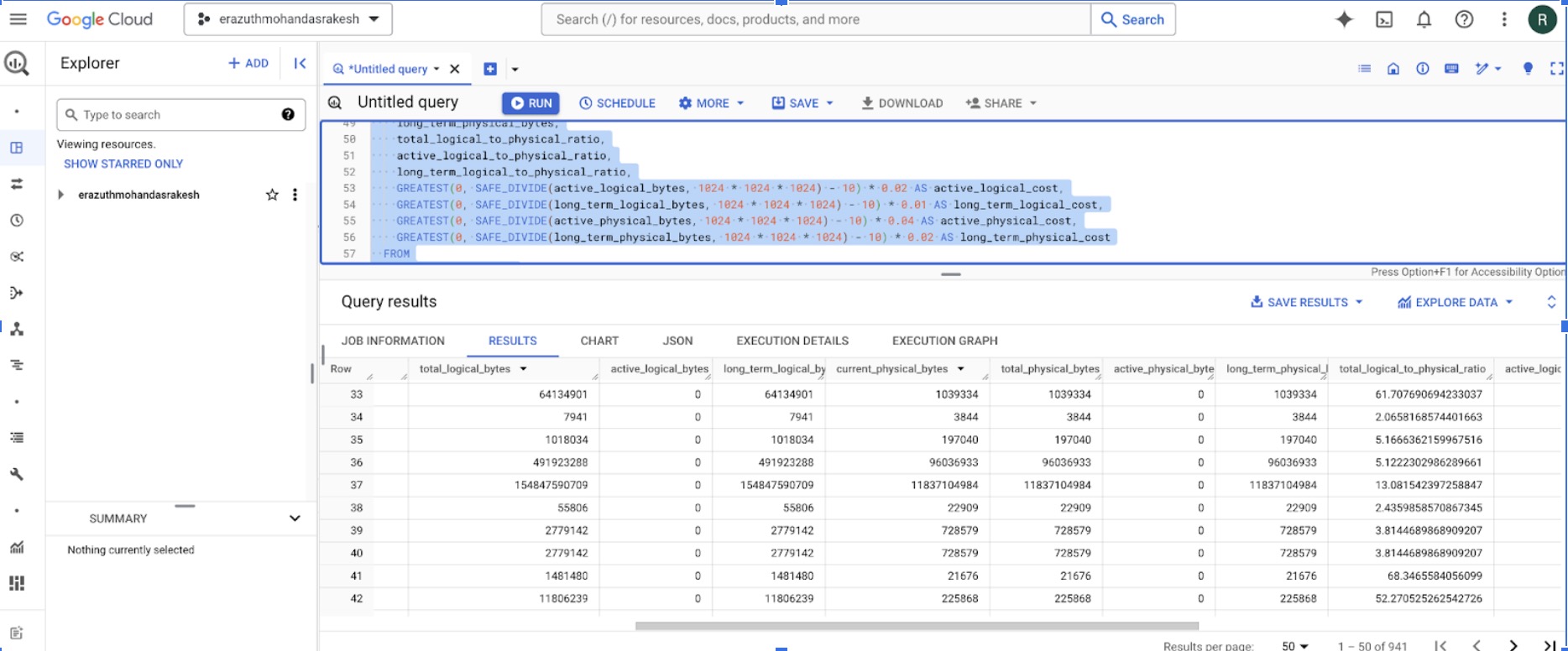The height and width of the screenshot is (651, 1568).
Task: Star the erazuthmohandasrakesh project
Action: (272, 195)
